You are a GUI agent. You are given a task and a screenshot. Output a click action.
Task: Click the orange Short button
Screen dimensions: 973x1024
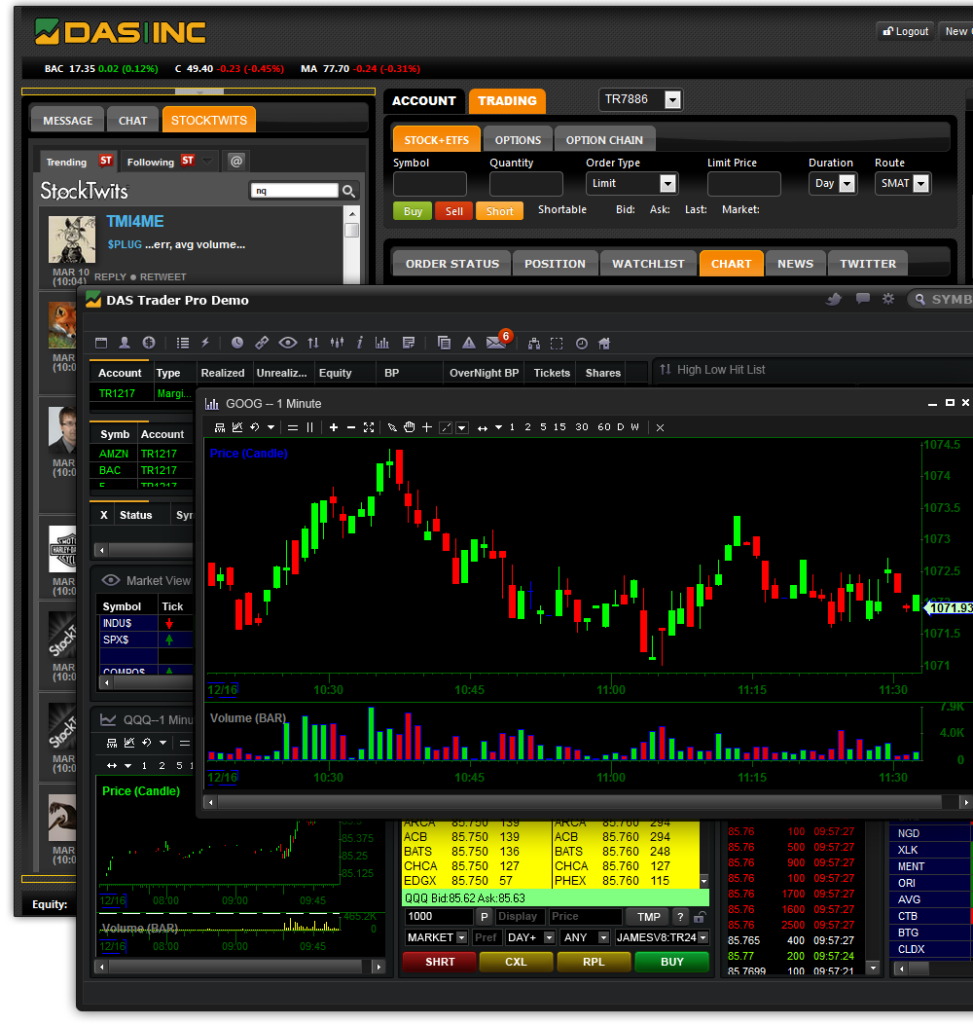coord(500,211)
